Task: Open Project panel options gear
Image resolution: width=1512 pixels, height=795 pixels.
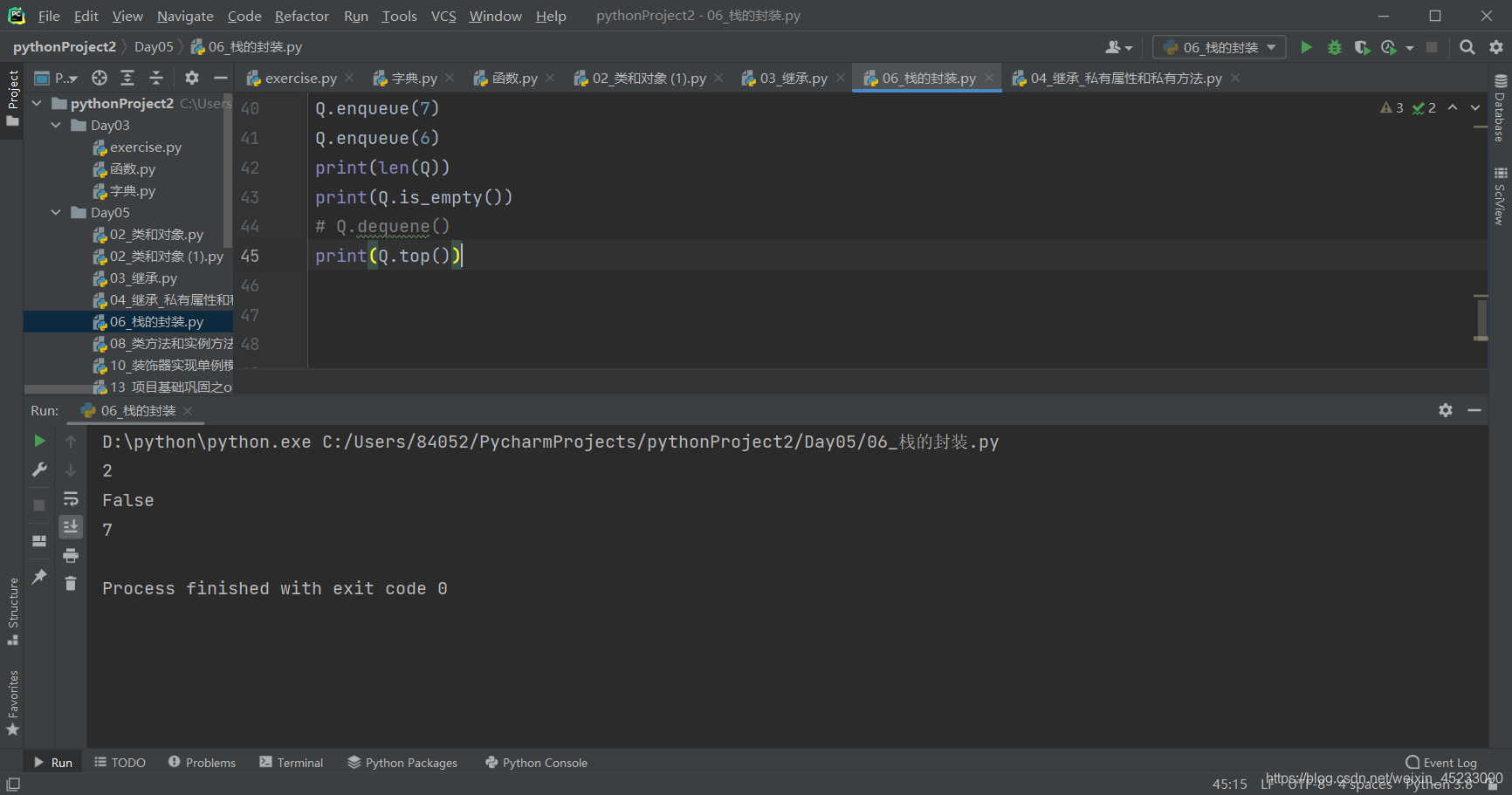Action: 192,78
